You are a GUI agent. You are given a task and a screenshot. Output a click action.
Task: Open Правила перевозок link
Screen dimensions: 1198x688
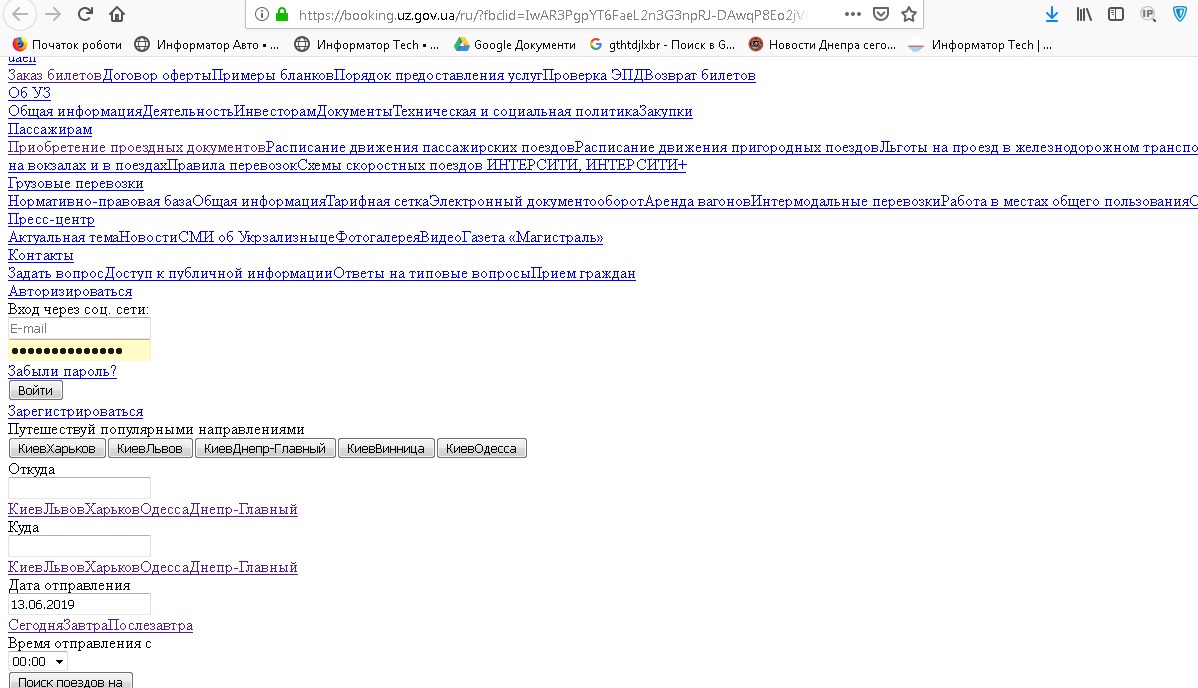point(232,165)
